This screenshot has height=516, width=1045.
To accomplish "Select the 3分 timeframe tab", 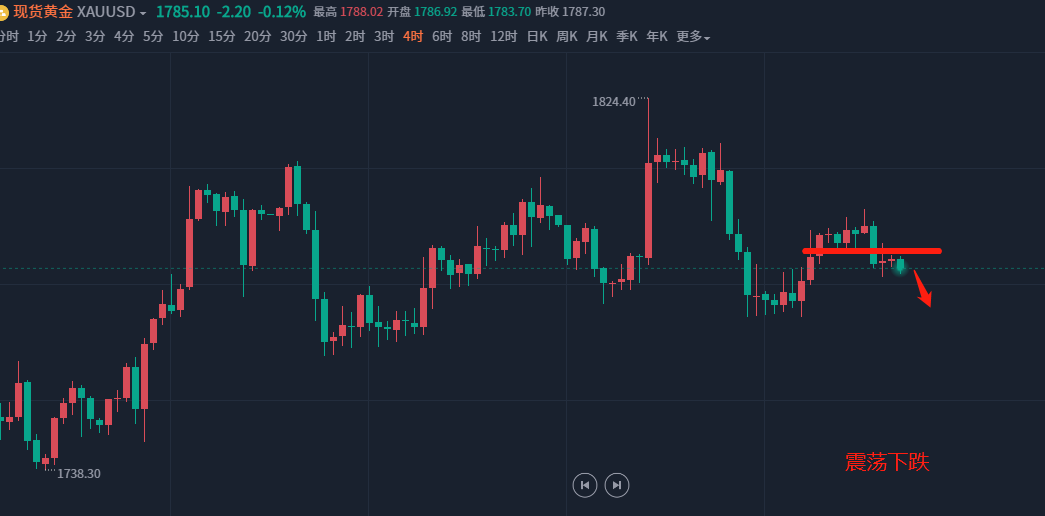I will point(95,37).
